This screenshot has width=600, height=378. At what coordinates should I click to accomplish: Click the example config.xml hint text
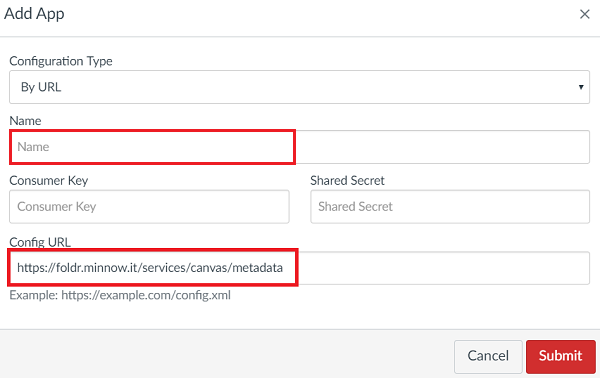[x=120, y=295]
